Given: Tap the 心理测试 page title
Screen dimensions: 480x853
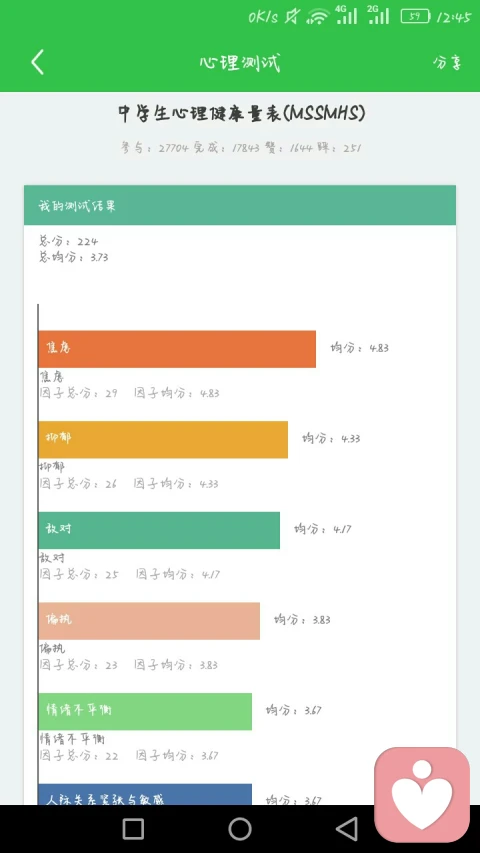Looking at the screenshot, I should click(x=239, y=63).
